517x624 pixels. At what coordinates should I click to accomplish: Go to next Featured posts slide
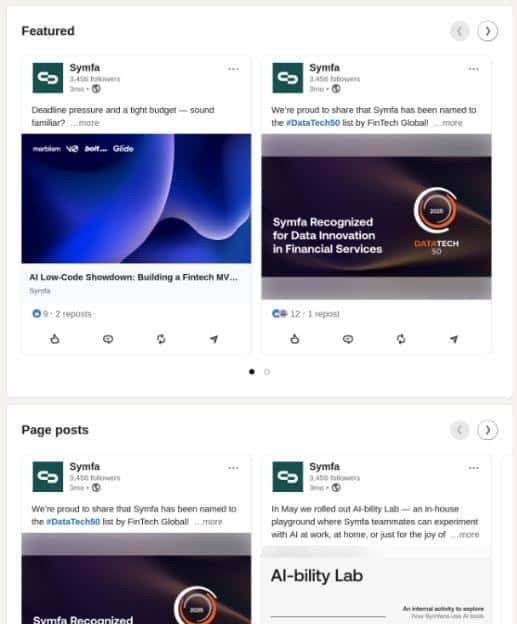[488, 31]
